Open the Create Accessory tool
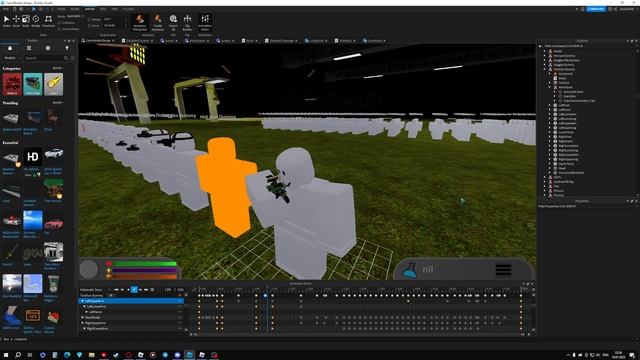The image size is (640, 360). pos(158,22)
